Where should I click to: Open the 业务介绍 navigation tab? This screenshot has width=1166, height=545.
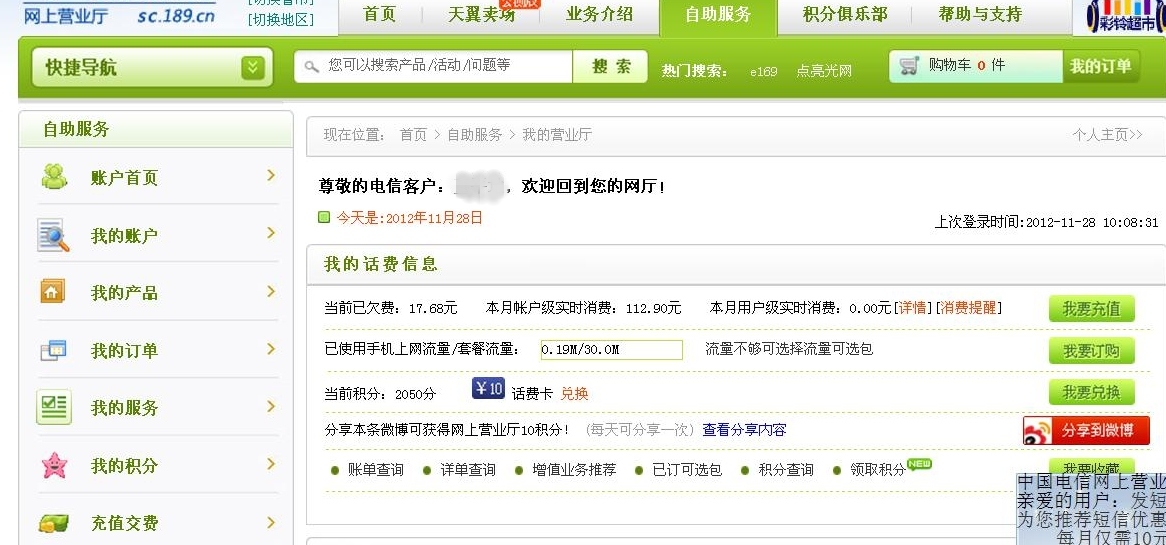point(599,14)
